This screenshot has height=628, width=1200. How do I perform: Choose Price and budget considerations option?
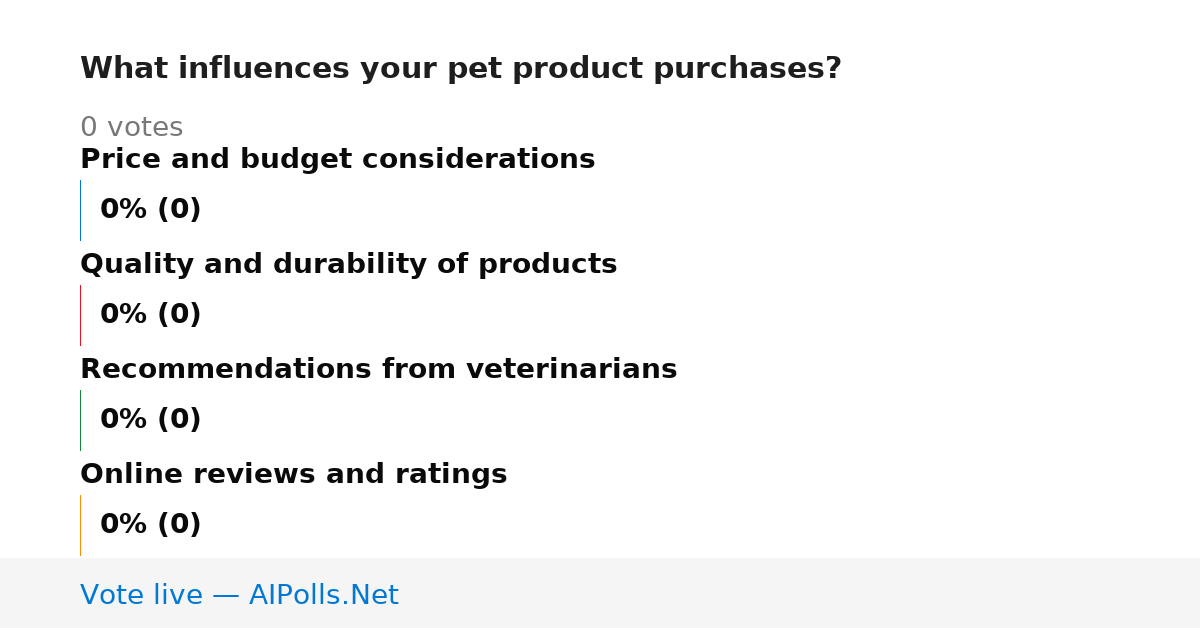click(x=337, y=160)
